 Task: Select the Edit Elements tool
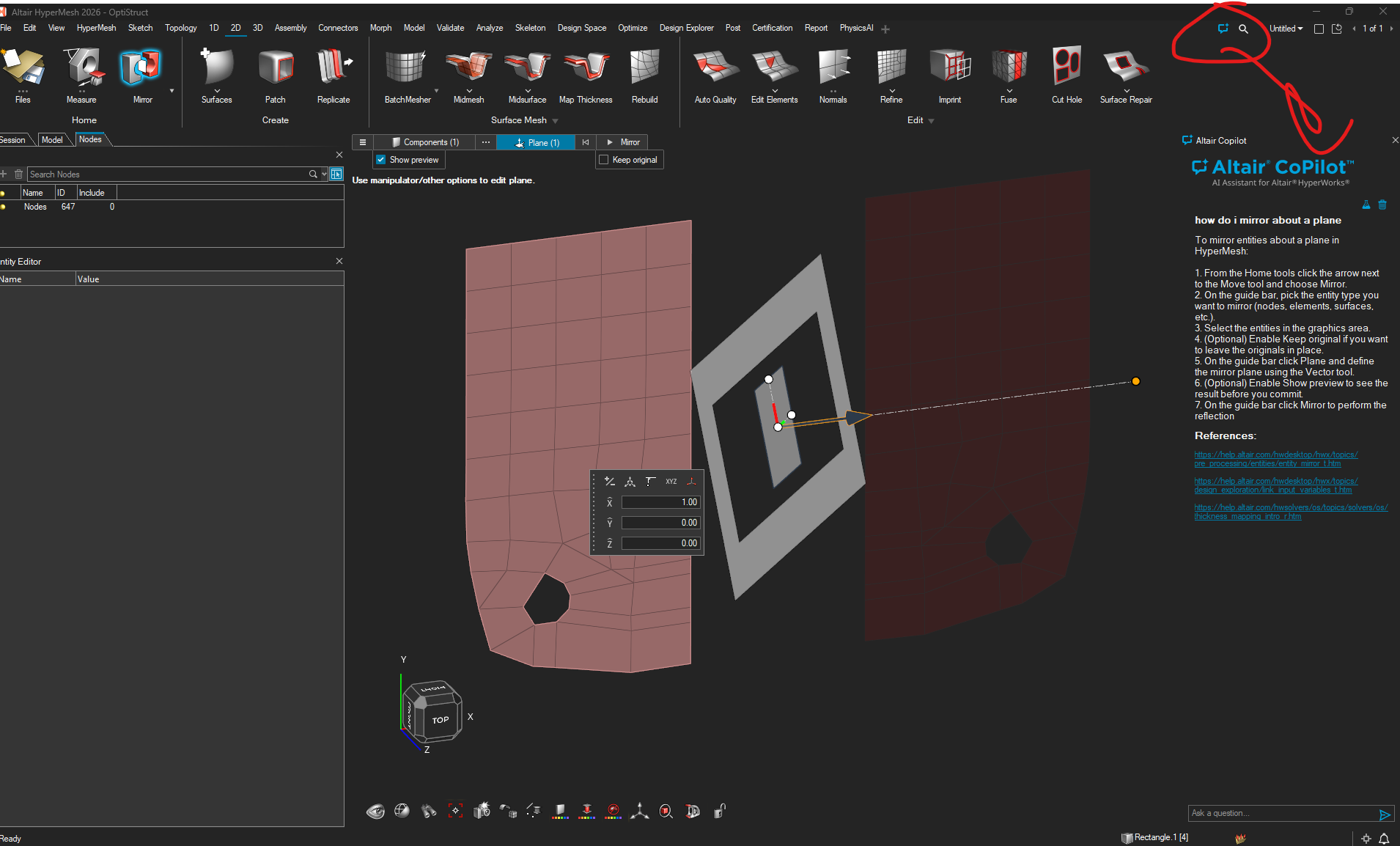(774, 76)
